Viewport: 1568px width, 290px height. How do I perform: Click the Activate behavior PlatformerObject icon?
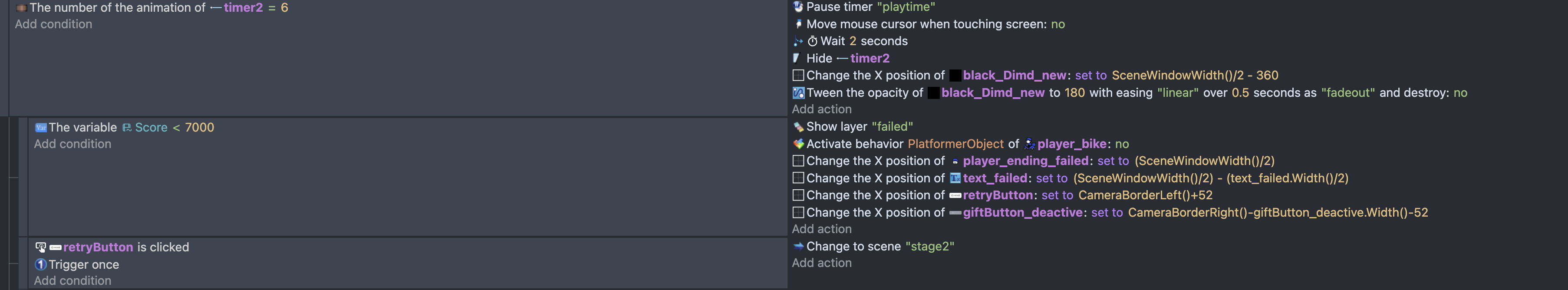click(799, 144)
